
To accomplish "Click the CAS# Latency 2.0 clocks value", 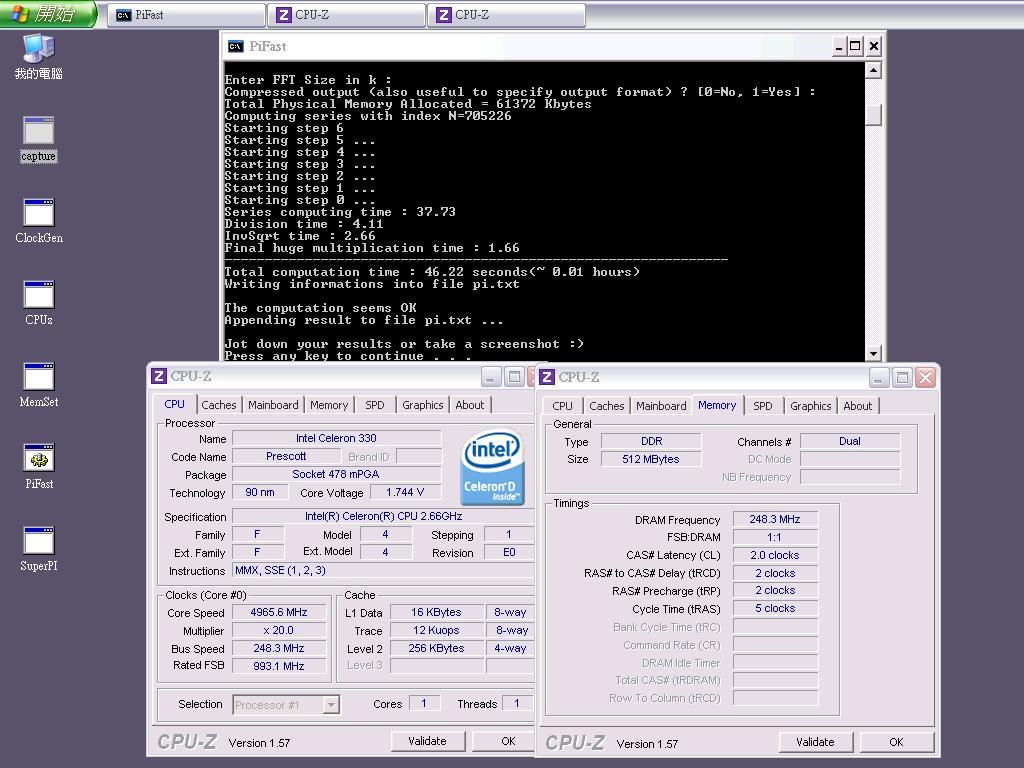I will pos(775,555).
